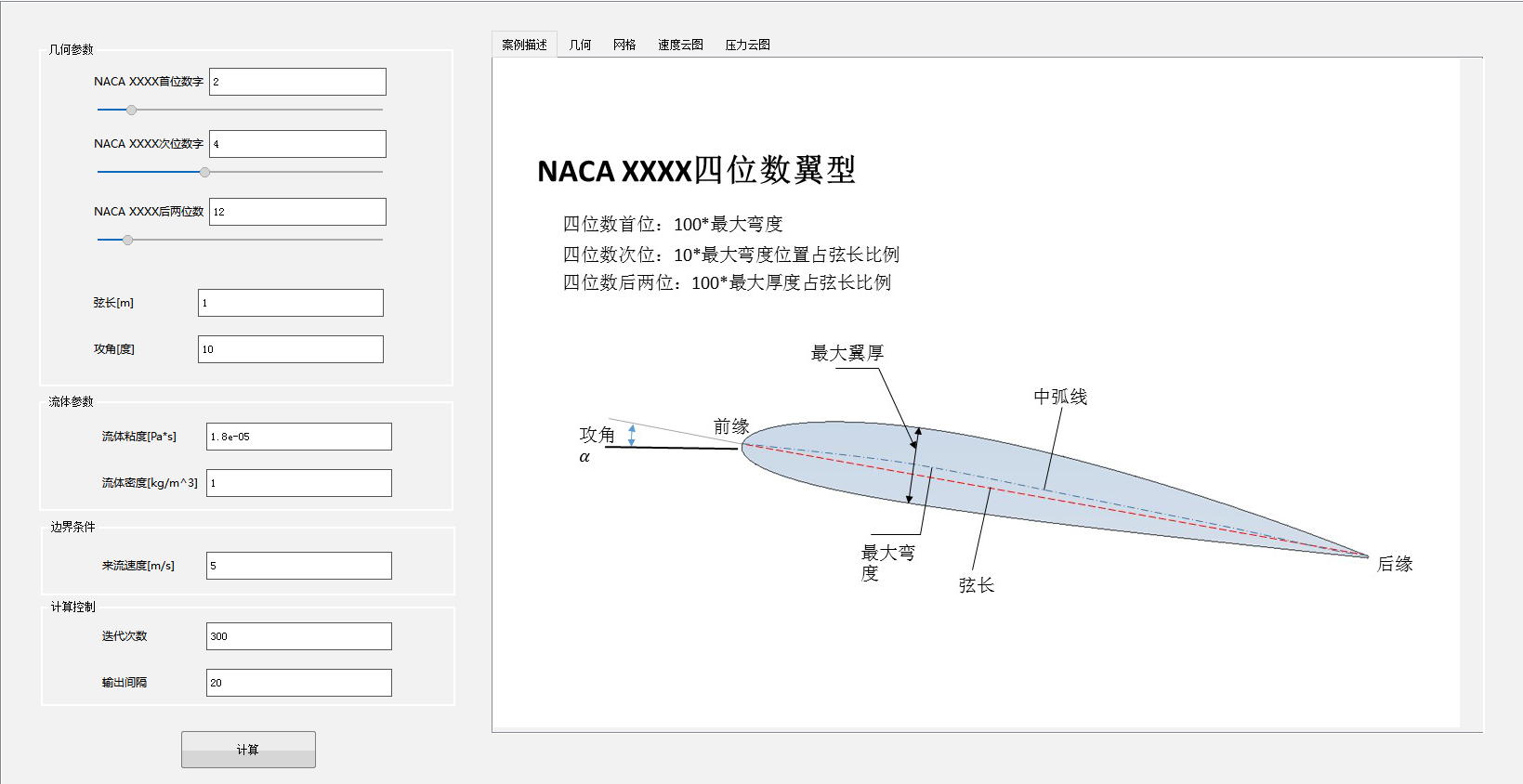Focus the NACA XXXX首位数字 input field
Image resolution: width=1523 pixels, height=784 pixels.
(297, 82)
